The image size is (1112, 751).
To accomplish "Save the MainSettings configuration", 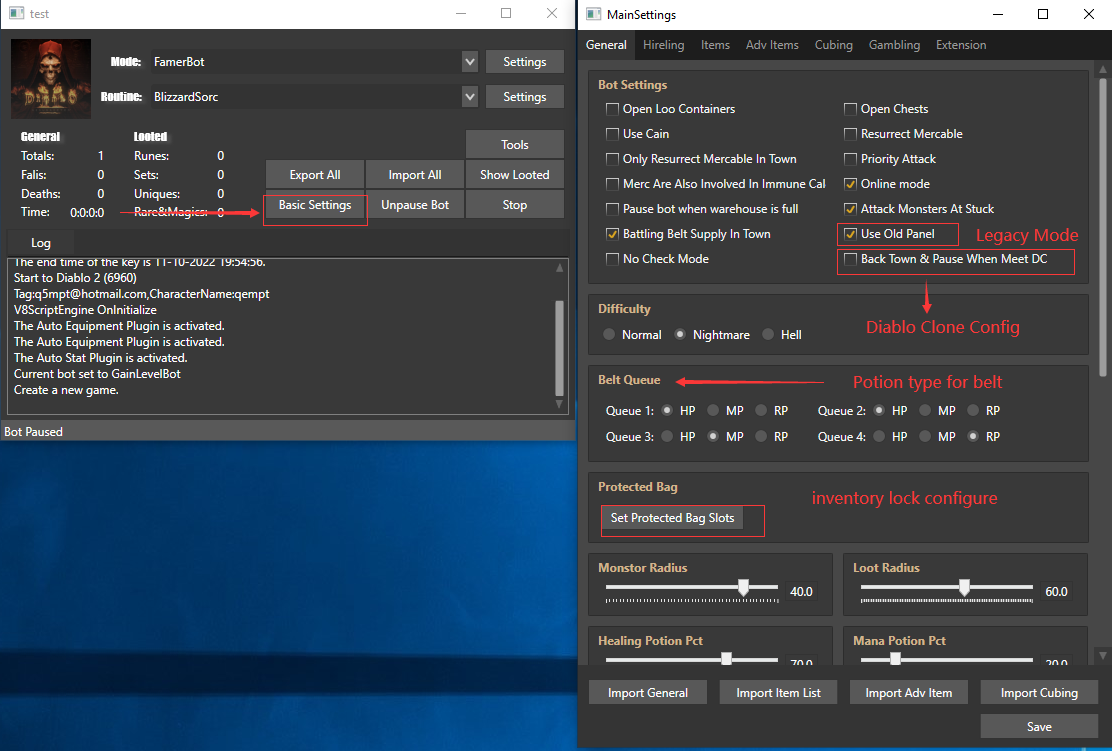I will coord(1039,727).
